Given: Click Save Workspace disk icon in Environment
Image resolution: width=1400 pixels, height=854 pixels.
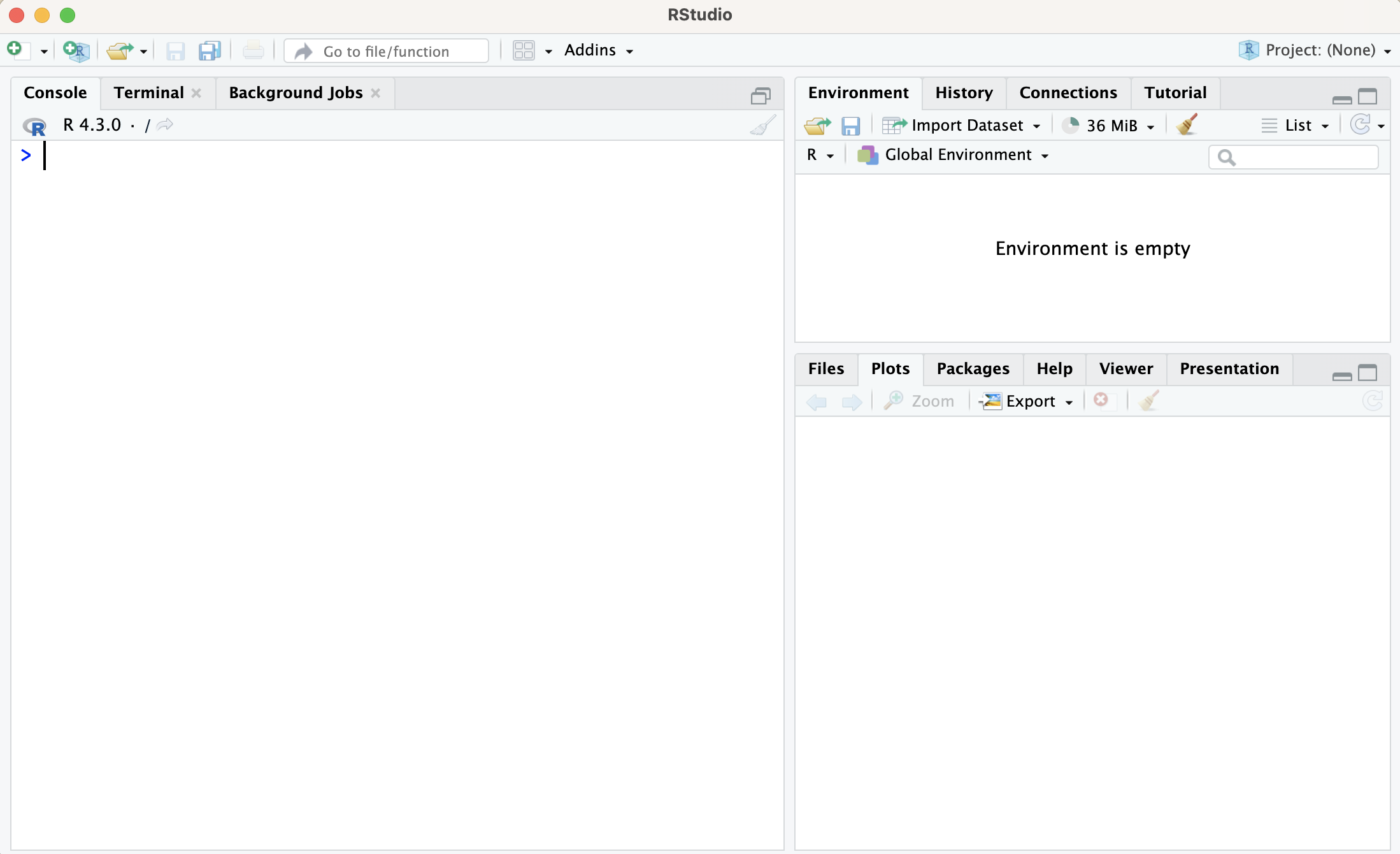Looking at the screenshot, I should click(x=850, y=126).
